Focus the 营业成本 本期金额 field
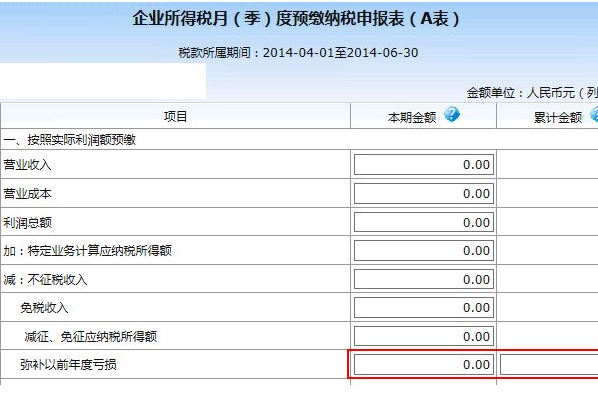598x397 pixels. point(424,194)
